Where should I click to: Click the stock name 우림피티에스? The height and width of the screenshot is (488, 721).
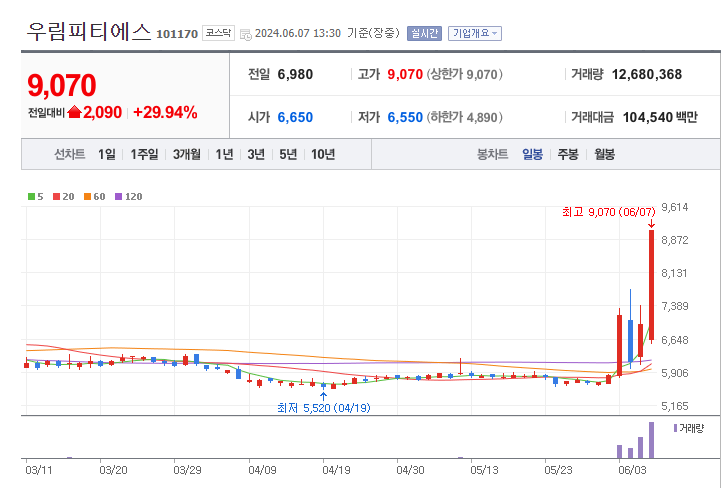89,32
